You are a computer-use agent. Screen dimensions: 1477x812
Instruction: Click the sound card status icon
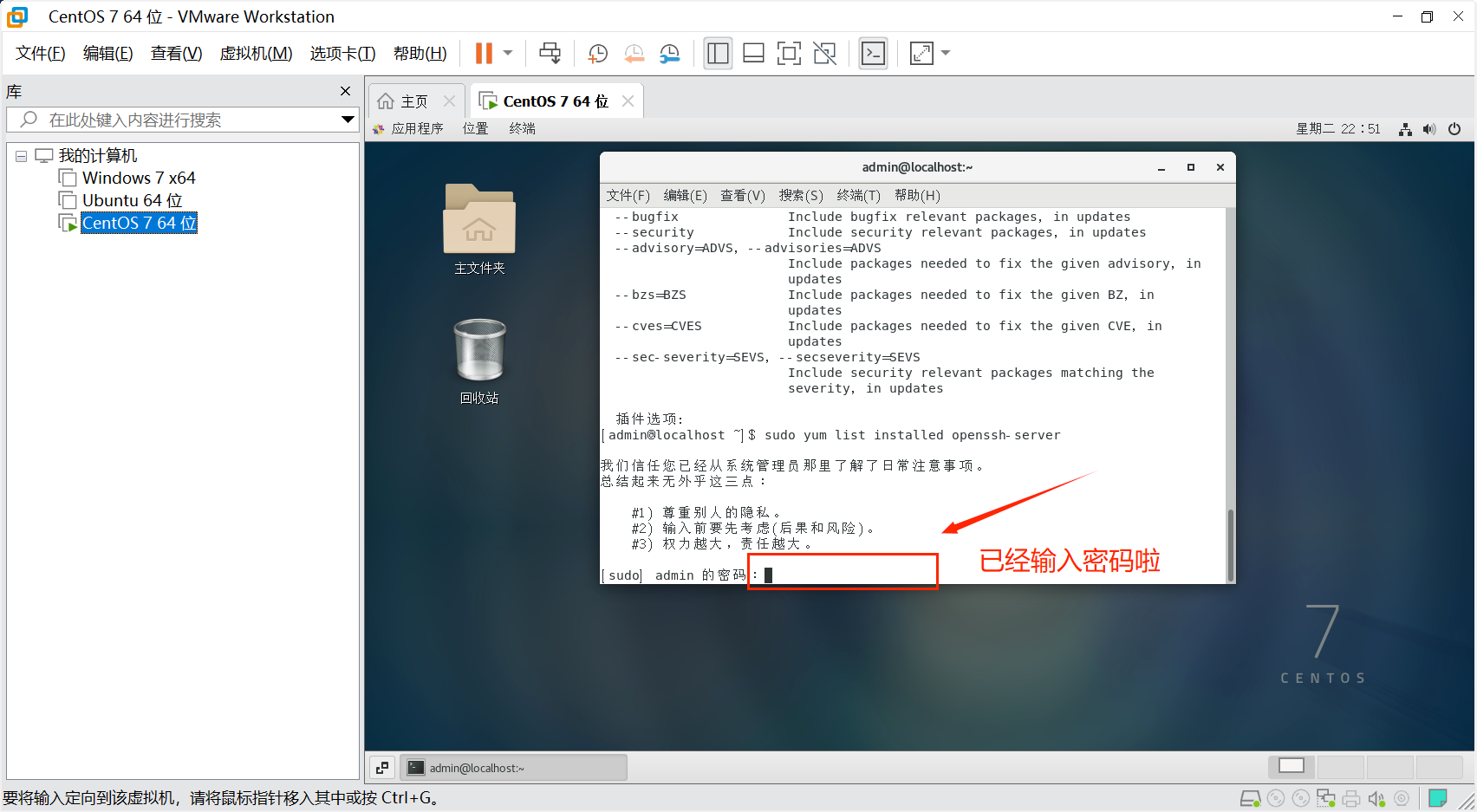tap(1376, 798)
